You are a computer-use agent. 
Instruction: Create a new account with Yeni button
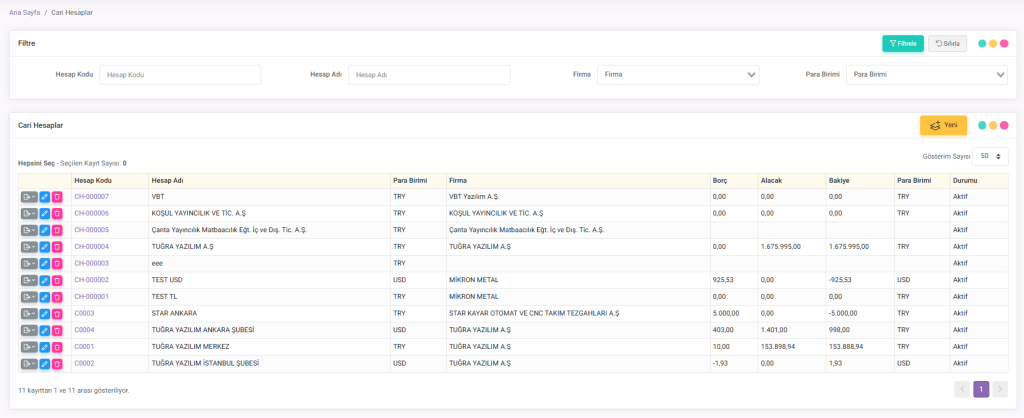pos(943,125)
